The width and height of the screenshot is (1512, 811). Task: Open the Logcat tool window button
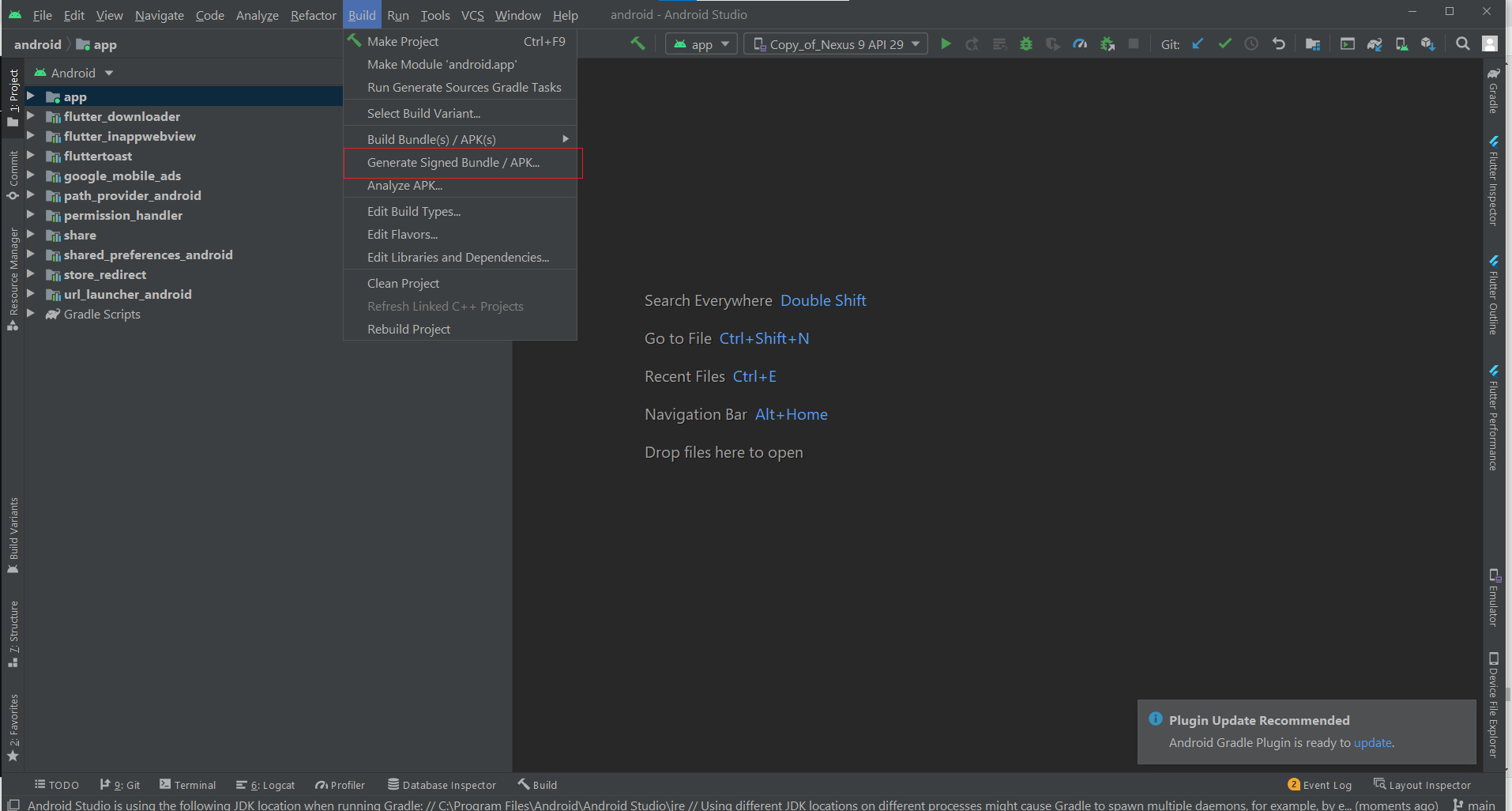pos(265,785)
